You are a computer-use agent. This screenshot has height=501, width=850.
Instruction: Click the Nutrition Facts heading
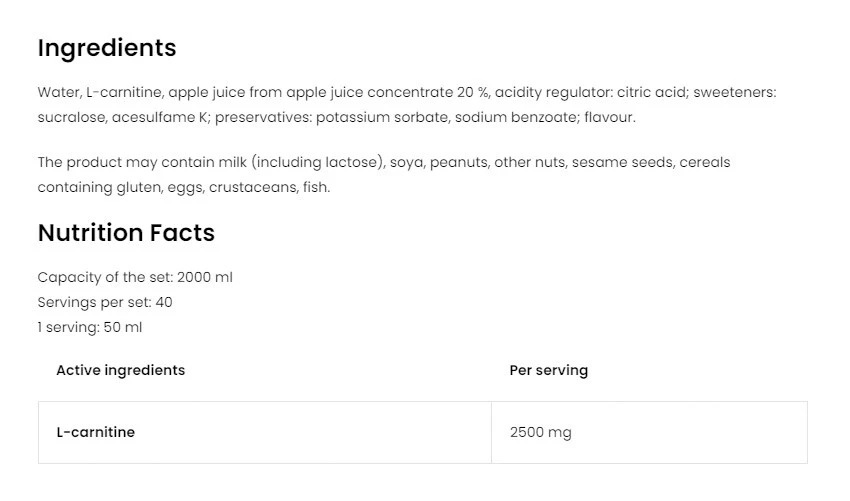tap(126, 233)
